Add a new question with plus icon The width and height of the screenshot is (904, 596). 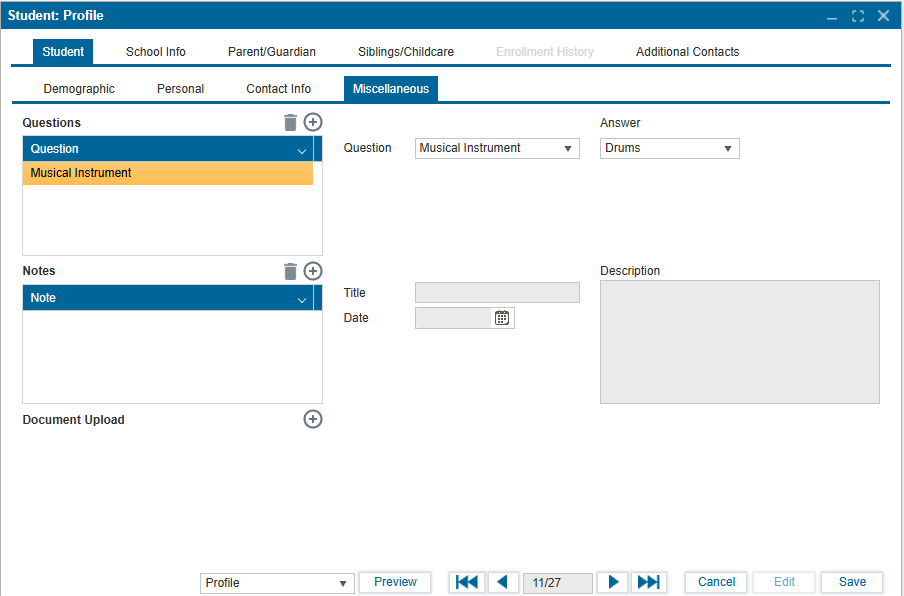coord(313,122)
